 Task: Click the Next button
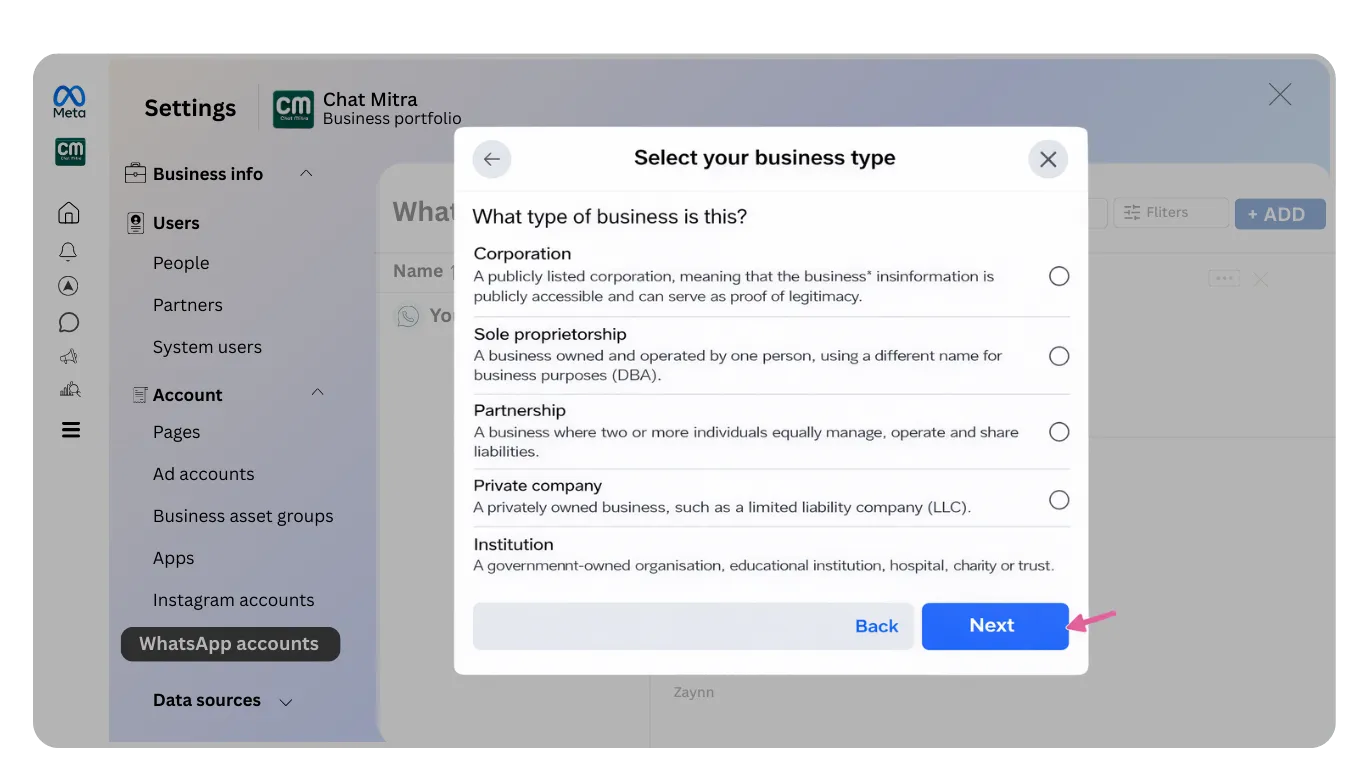(x=992, y=625)
